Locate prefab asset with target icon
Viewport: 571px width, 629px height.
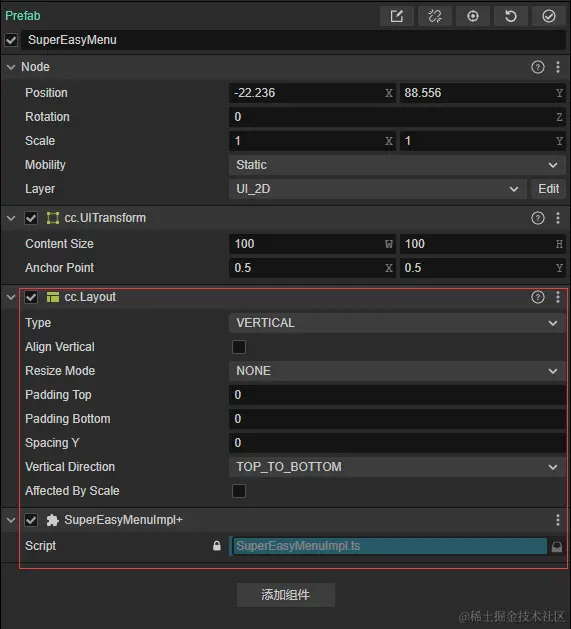click(473, 16)
